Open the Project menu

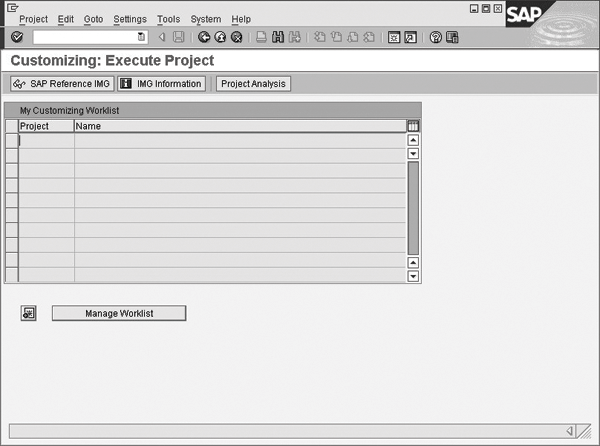coord(34,19)
